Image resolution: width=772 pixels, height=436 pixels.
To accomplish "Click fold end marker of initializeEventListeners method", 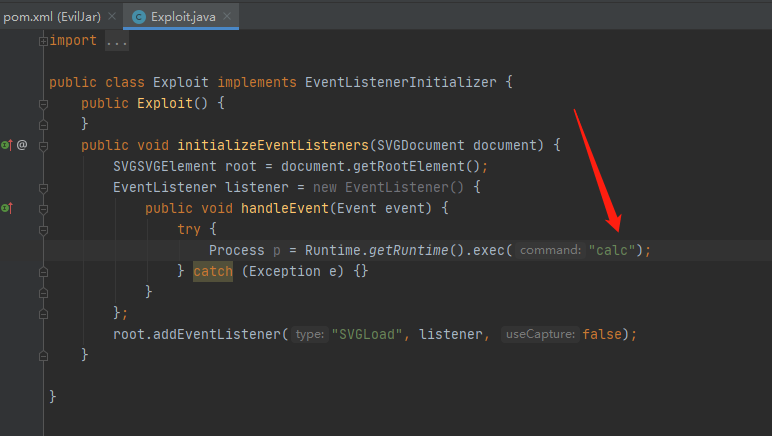I will pos(43,356).
